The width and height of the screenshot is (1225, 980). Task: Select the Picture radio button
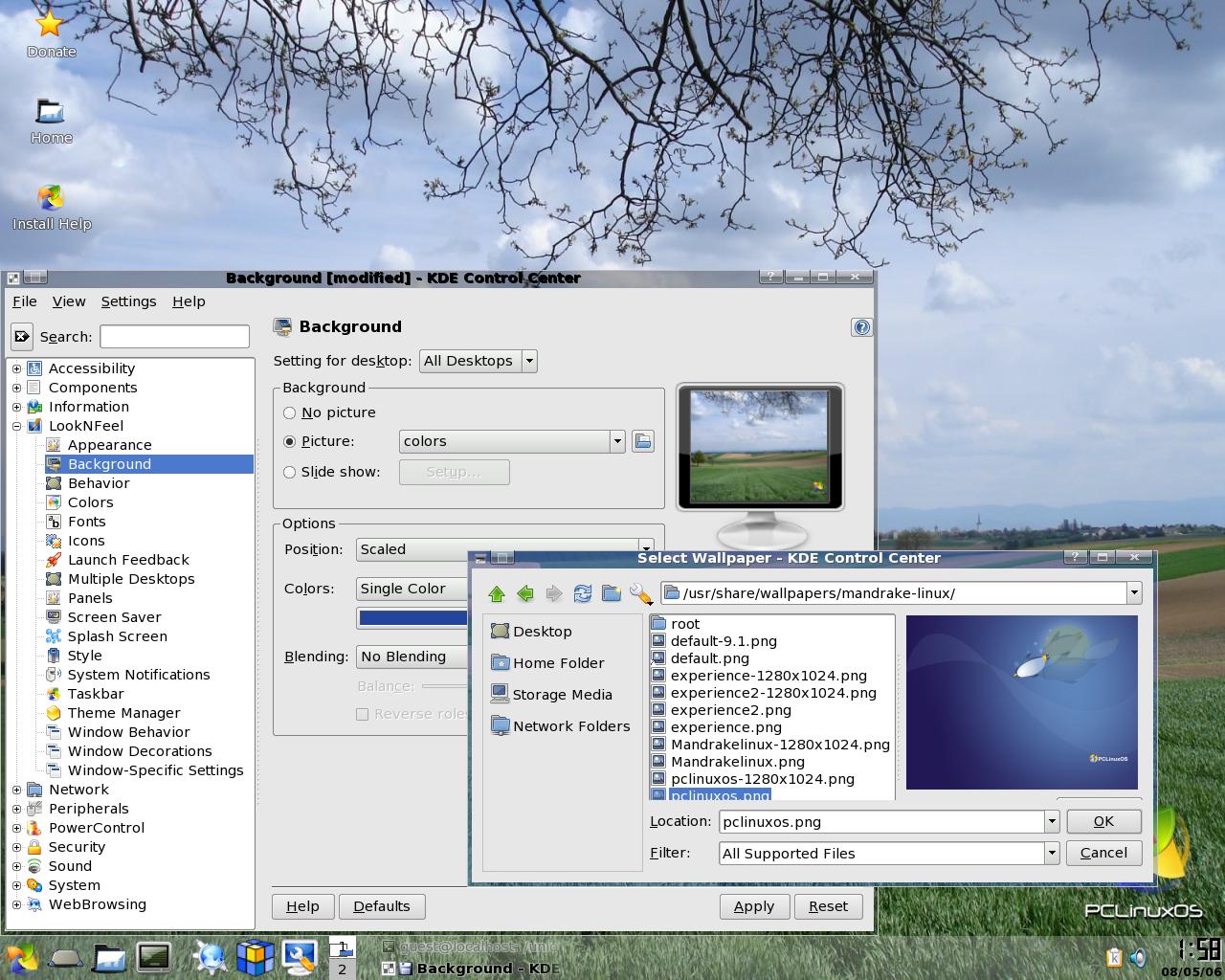[x=290, y=441]
